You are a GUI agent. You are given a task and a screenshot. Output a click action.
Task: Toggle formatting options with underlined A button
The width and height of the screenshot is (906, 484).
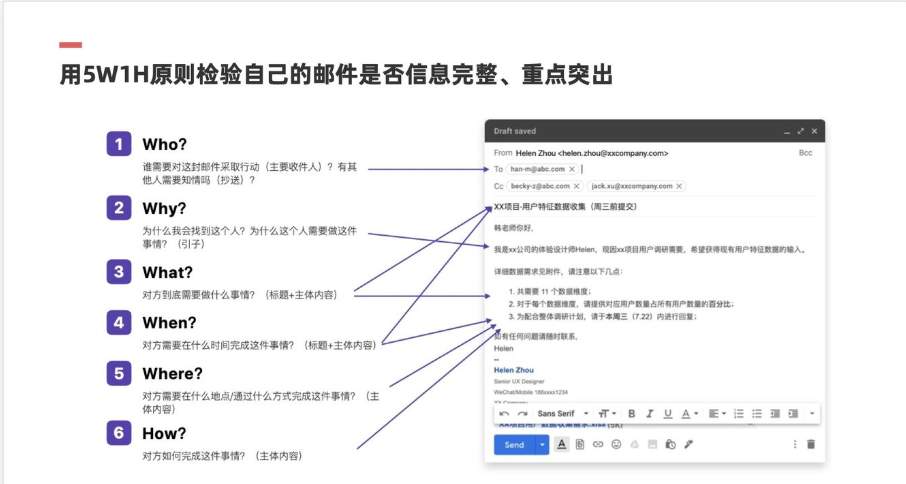click(562, 444)
